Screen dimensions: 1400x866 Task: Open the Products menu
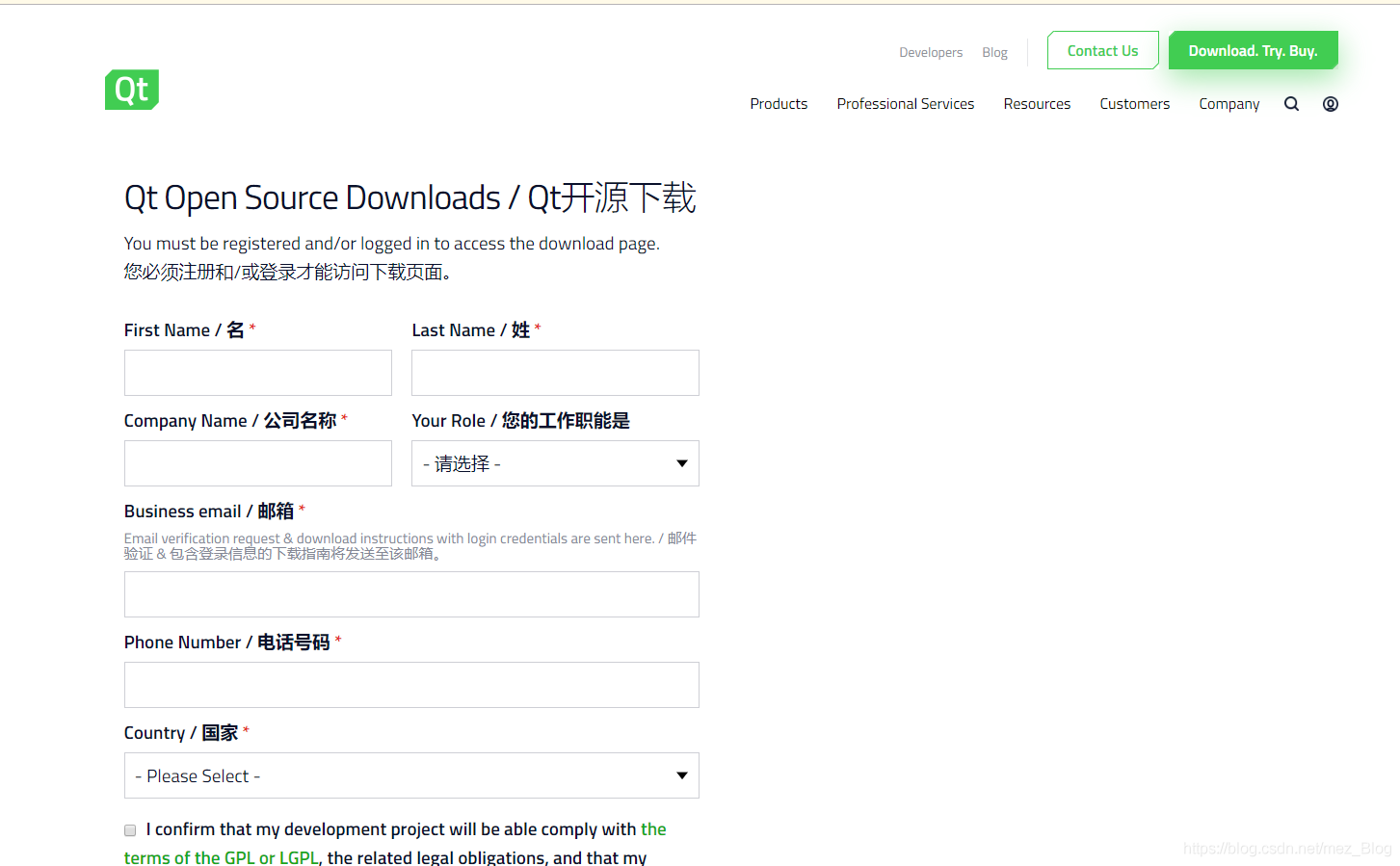pos(779,104)
